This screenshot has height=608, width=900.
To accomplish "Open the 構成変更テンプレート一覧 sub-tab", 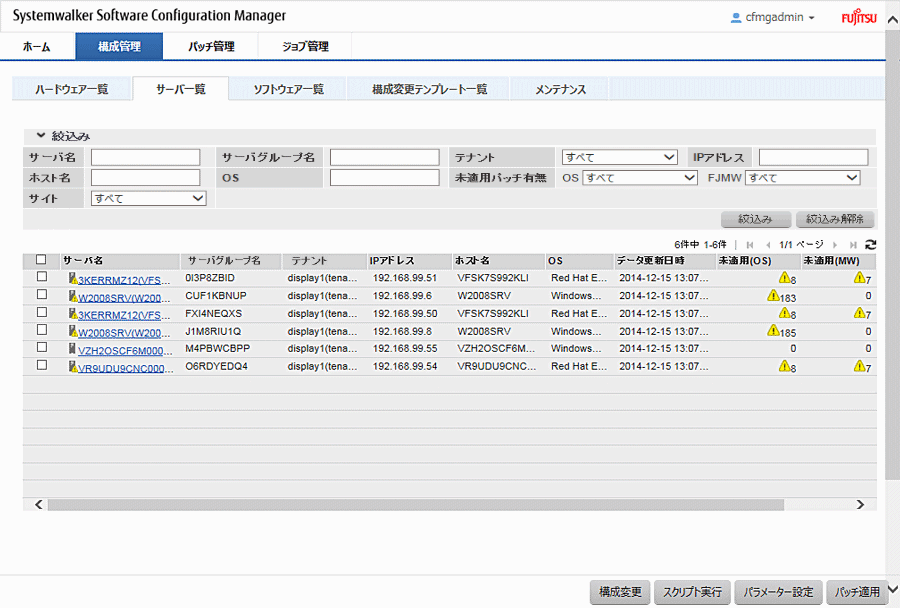I will [x=429, y=89].
